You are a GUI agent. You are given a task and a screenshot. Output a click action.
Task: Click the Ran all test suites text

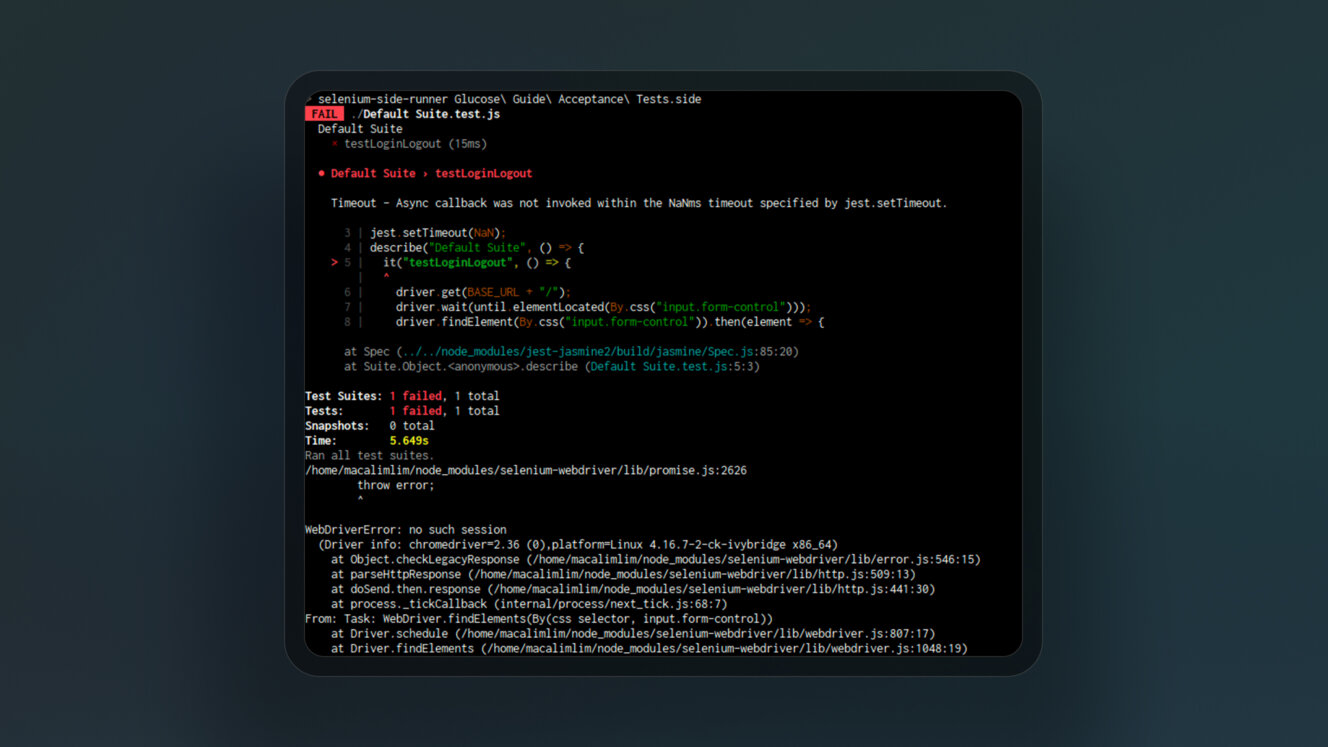pos(369,455)
